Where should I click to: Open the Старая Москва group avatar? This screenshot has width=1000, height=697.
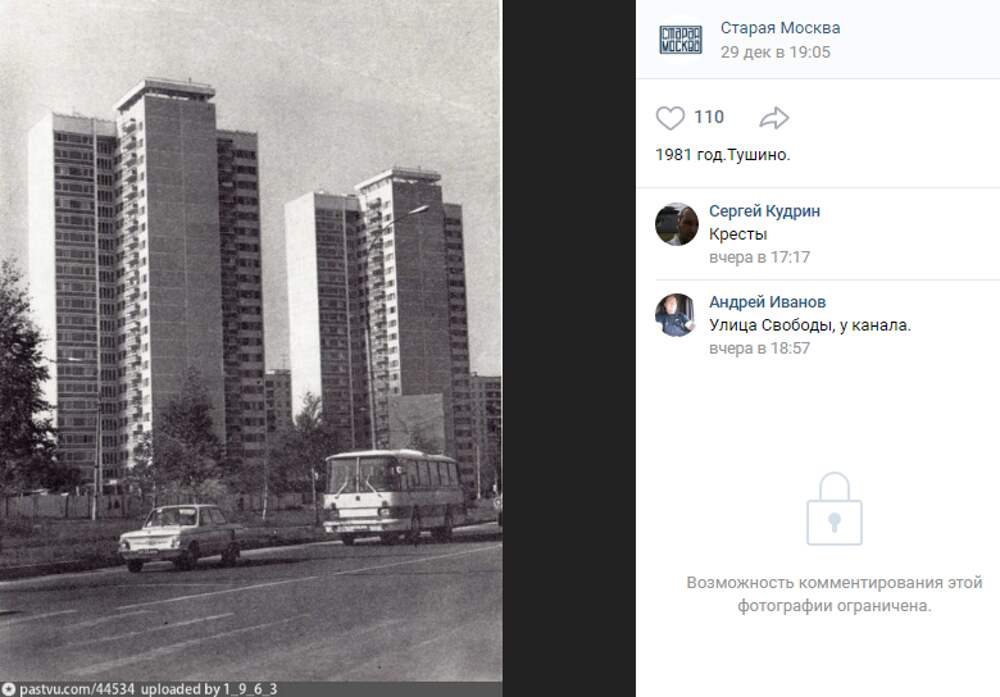tap(680, 40)
